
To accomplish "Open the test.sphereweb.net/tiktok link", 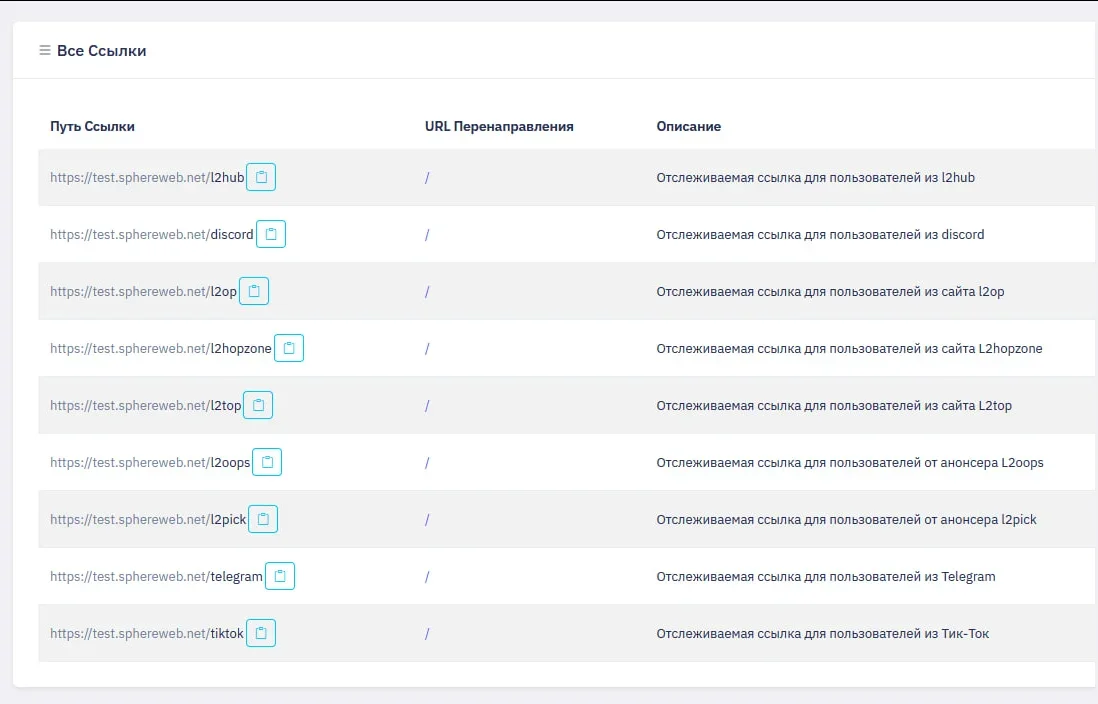I will [x=147, y=634].
